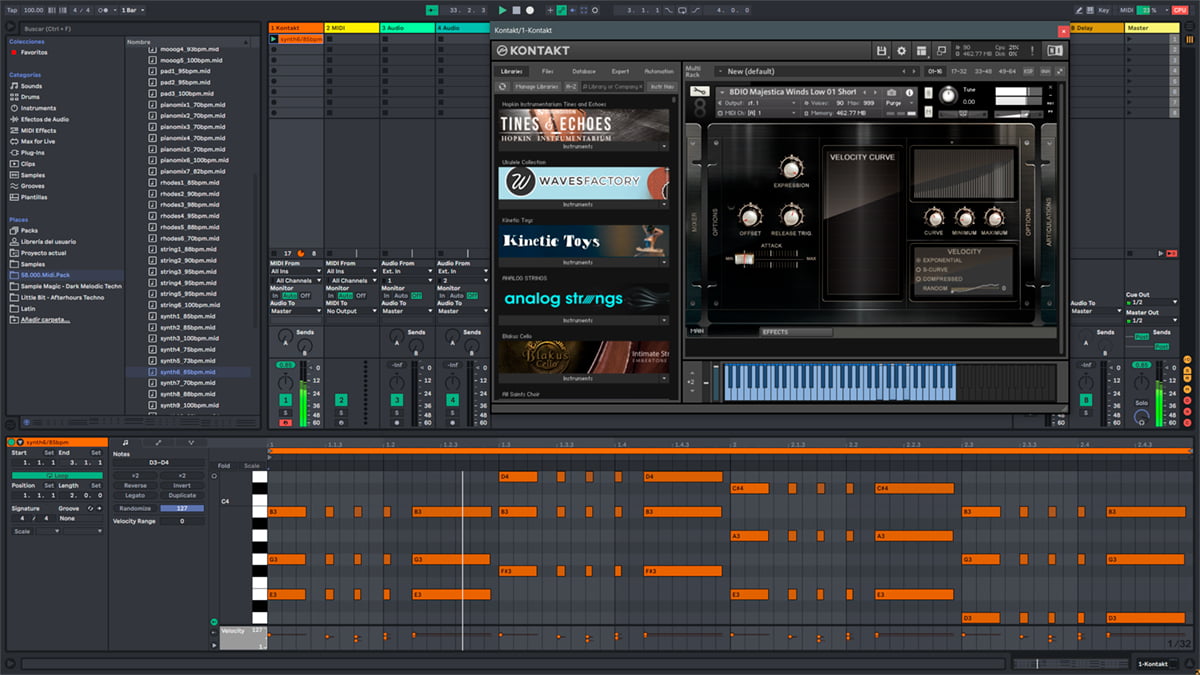Click the Groove hot-swap icon in clip view
1200x675 pixels.
tap(90, 508)
